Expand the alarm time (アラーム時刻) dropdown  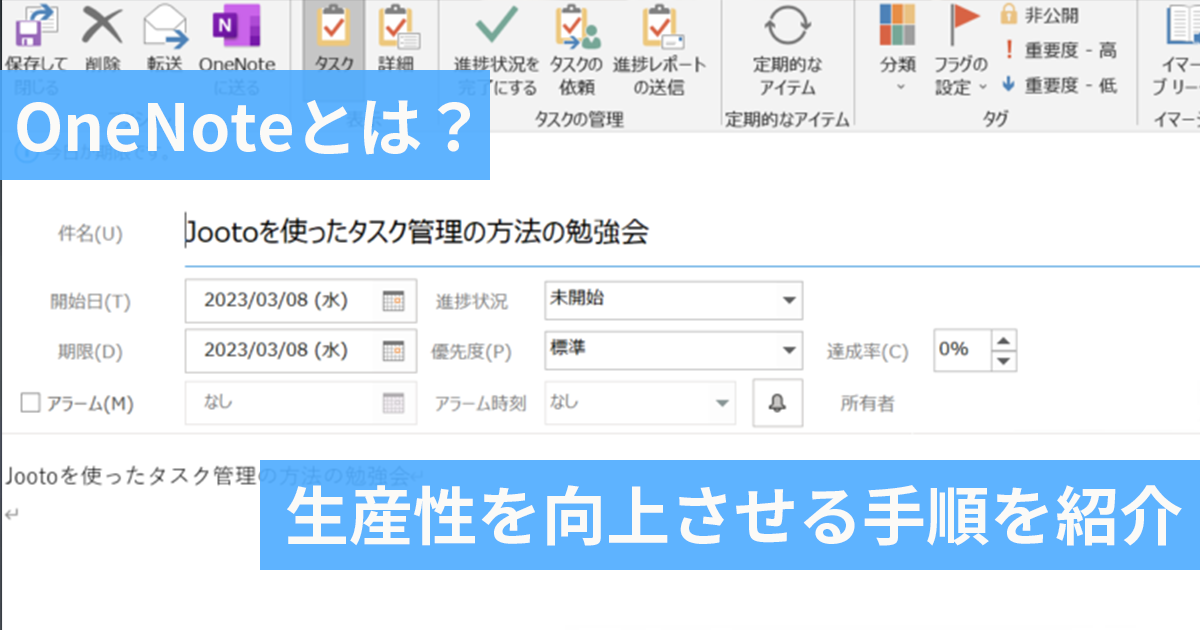[x=723, y=403]
